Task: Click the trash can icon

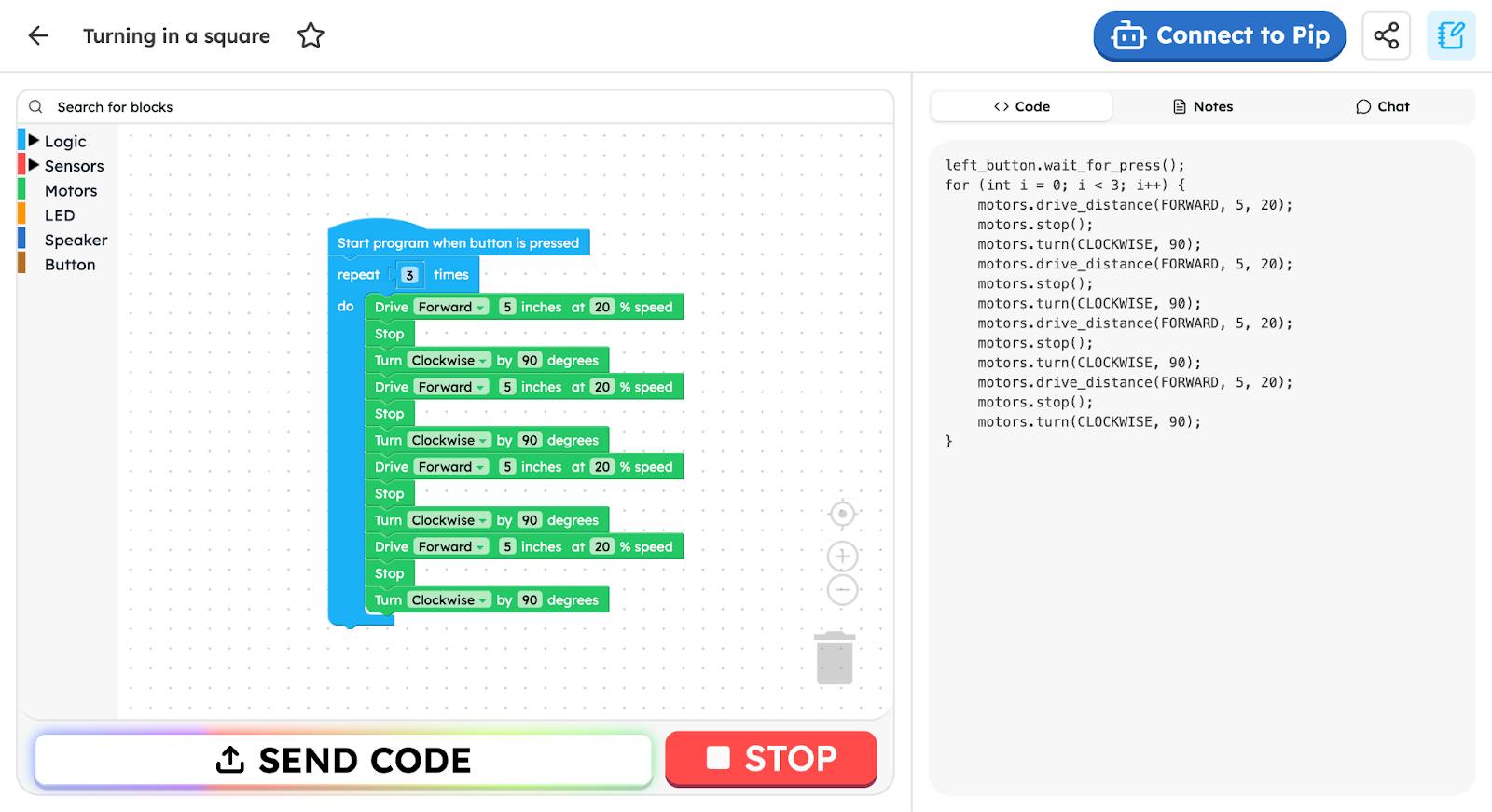Action: (835, 658)
